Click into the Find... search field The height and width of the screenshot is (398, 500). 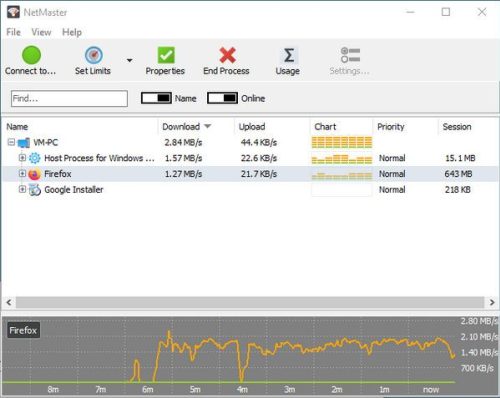[69, 99]
